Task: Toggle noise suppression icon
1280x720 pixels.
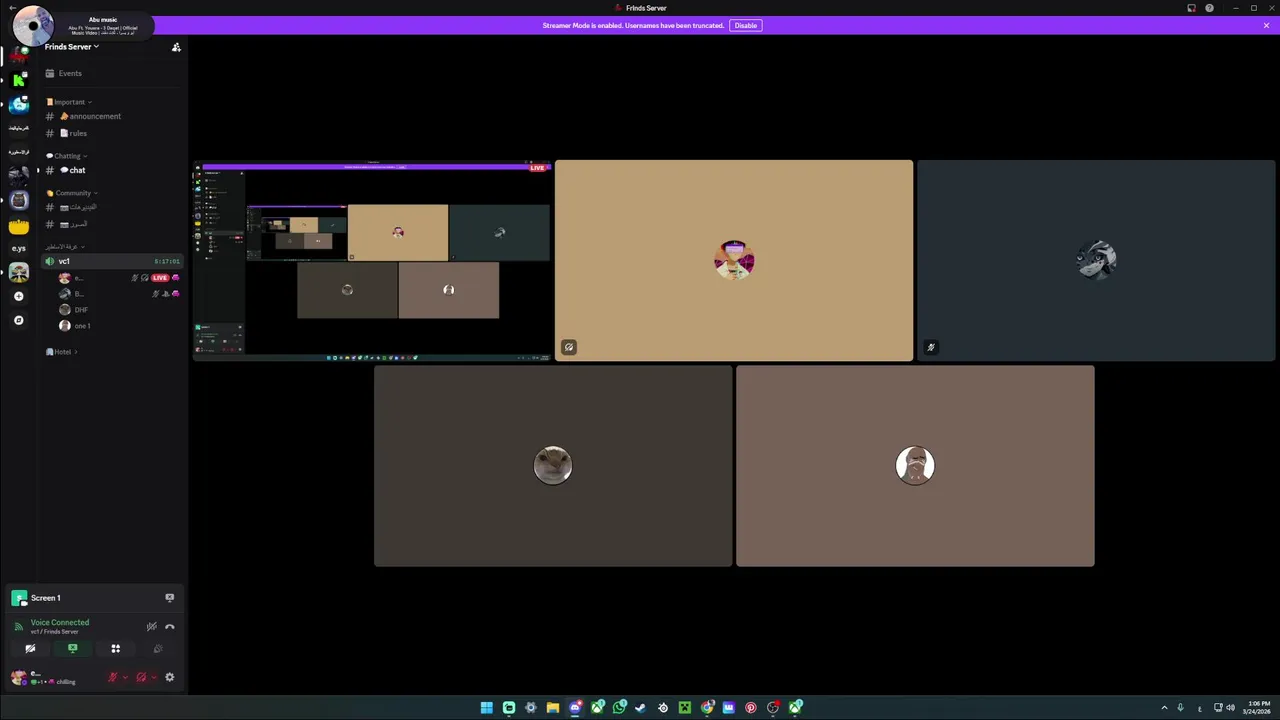Action: [151, 627]
